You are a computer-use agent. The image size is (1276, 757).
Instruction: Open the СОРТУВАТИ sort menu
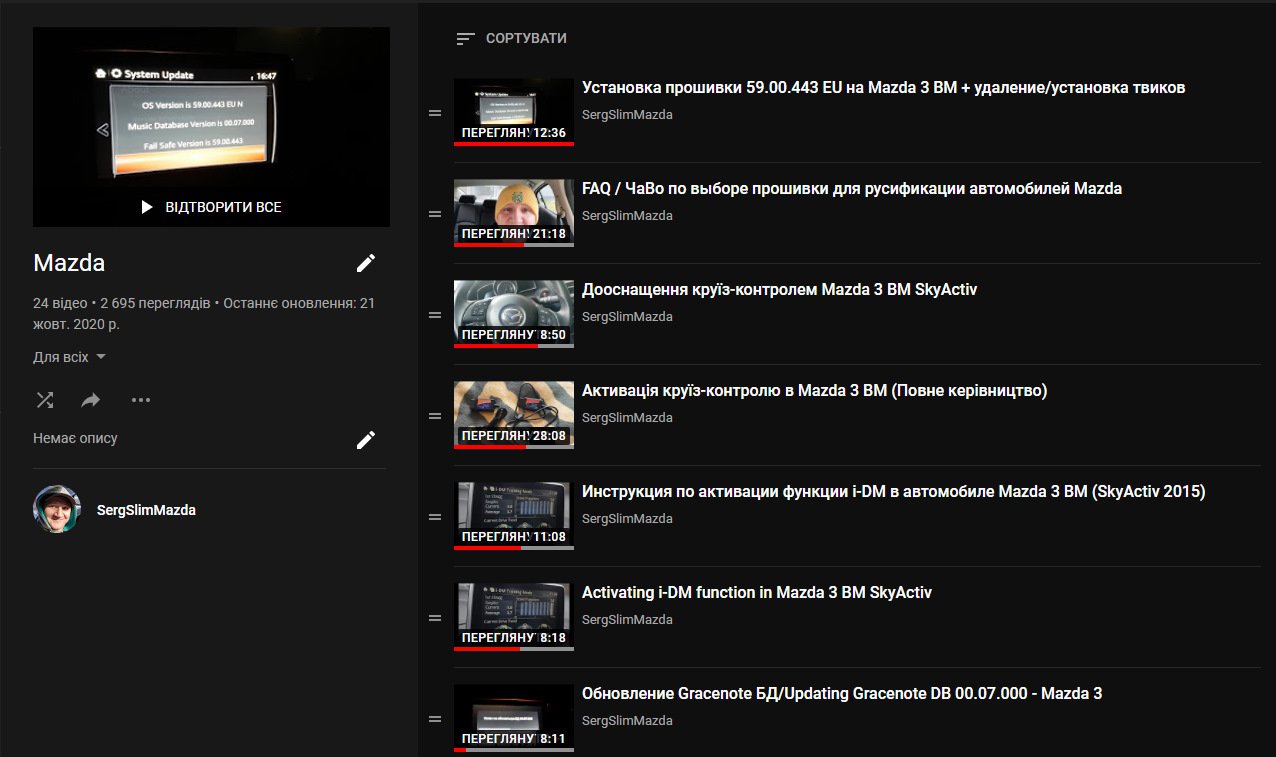click(x=511, y=39)
